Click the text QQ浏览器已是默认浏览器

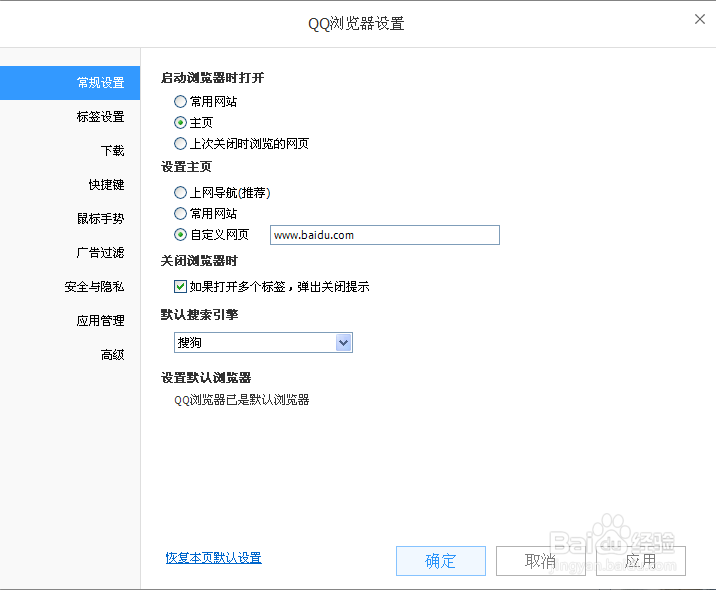click(242, 400)
